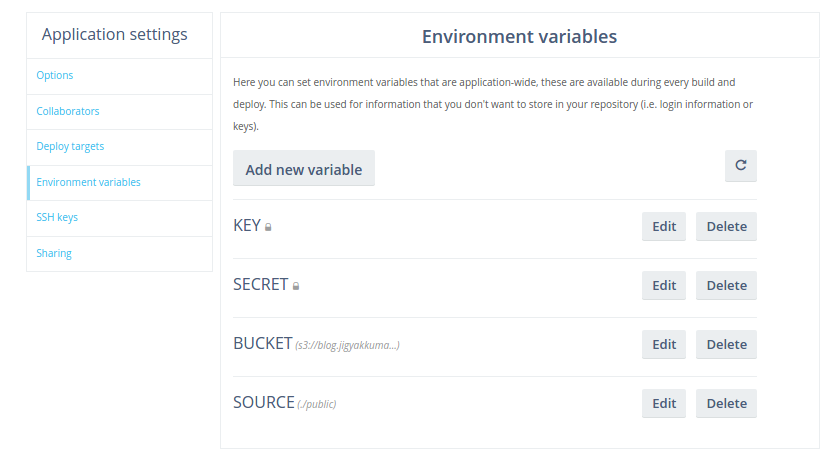Edit the KEY variable
The width and height of the screenshot is (835, 470).
pos(664,226)
